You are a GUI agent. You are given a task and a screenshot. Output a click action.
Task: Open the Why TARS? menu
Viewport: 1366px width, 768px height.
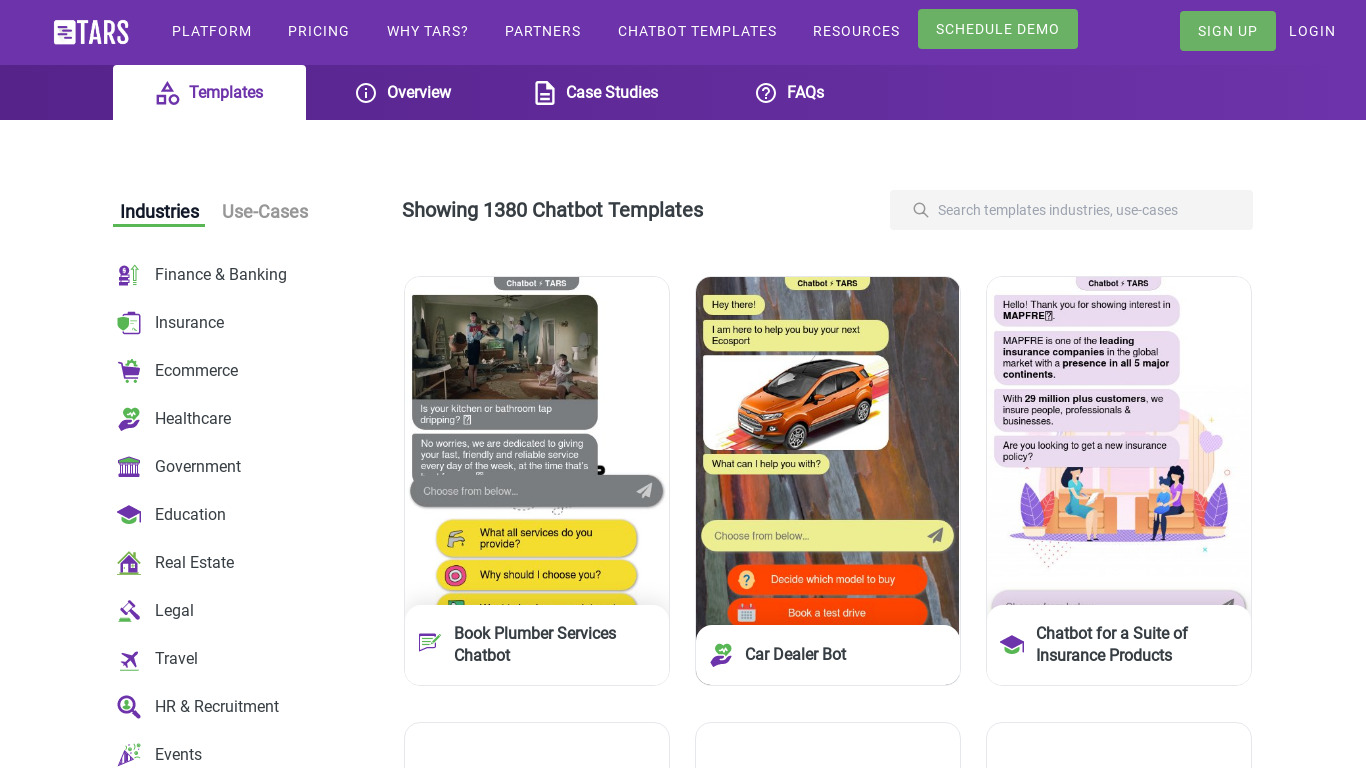coord(427,31)
